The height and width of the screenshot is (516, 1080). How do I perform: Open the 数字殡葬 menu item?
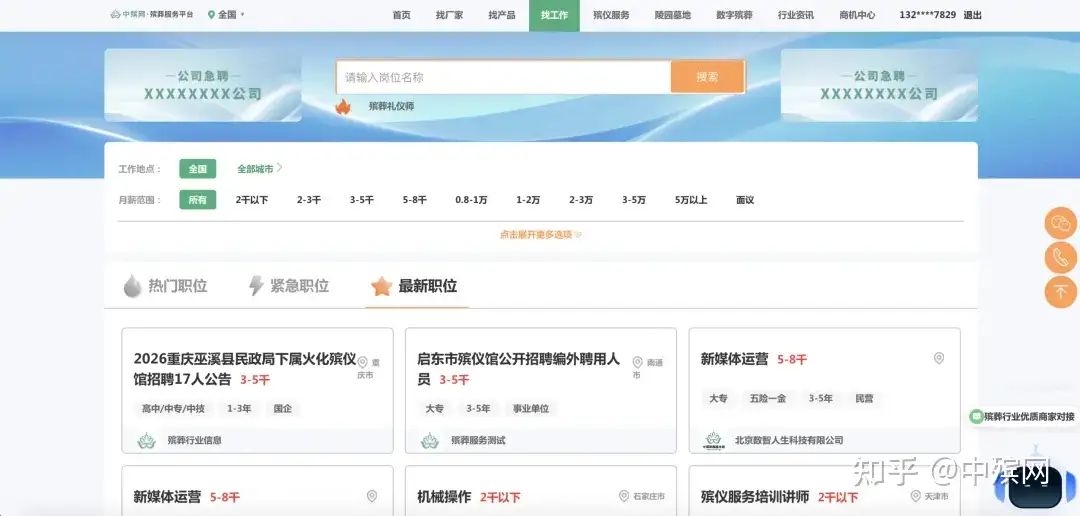pos(734,15)
